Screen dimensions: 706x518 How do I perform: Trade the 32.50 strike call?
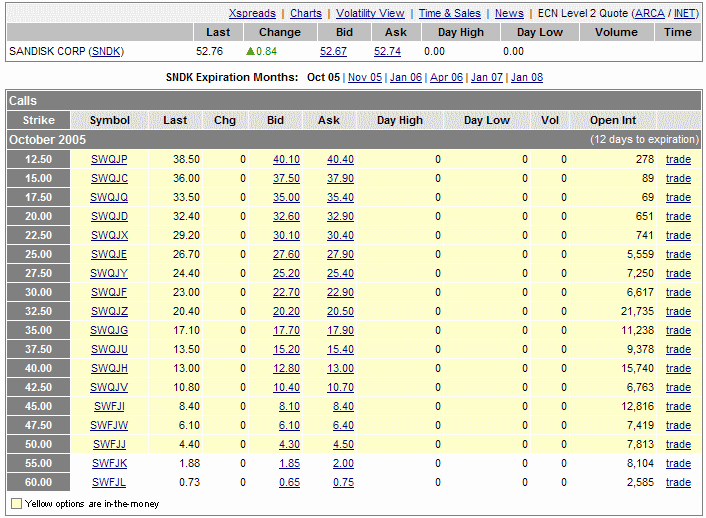pyautogui.click(x=678, y=311)
